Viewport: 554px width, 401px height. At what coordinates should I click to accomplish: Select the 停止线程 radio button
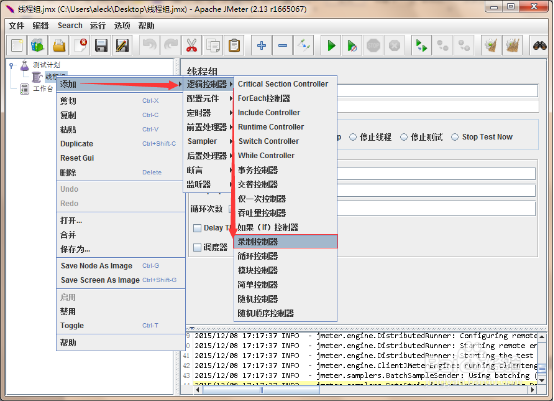tap(353, 137)
